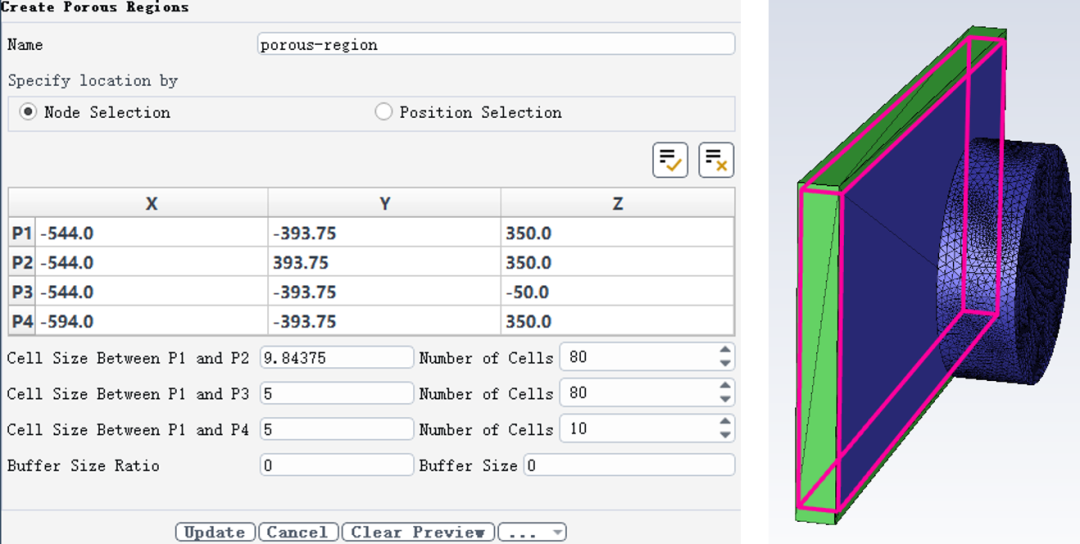Click the Buffer Size input field
This screenshot has width=1080, height=544.
click(628, 466)
